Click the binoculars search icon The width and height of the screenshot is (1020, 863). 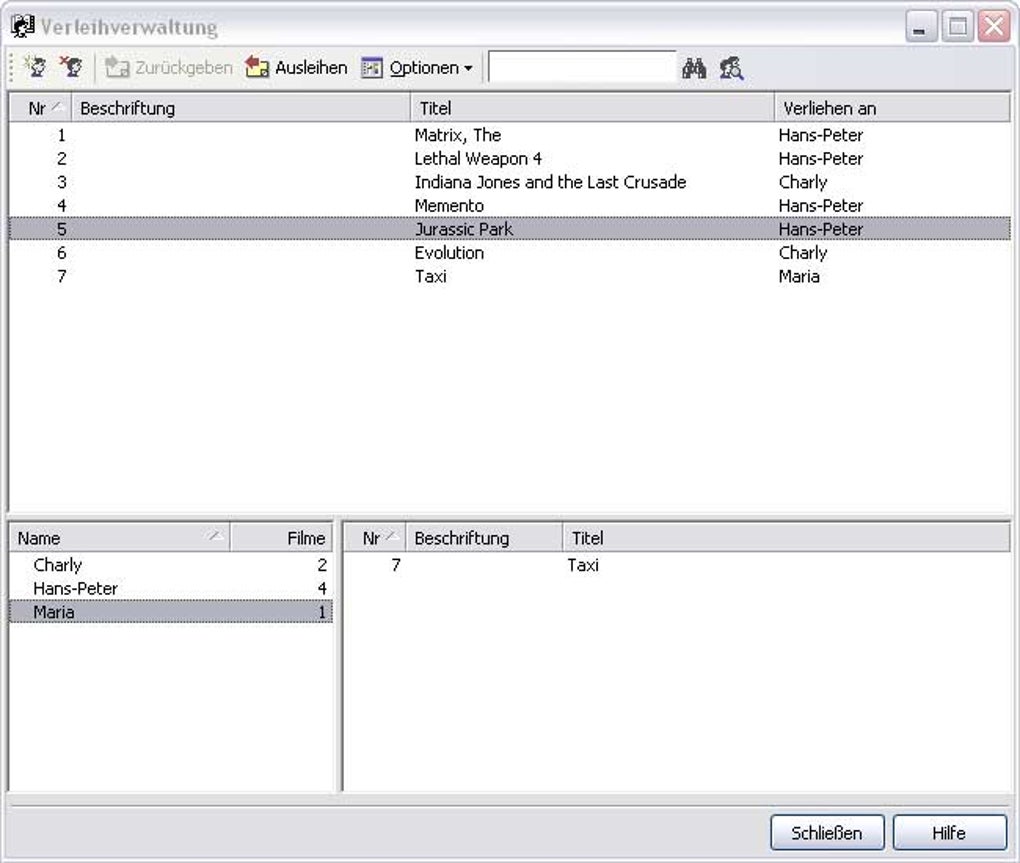pos(694,68)
